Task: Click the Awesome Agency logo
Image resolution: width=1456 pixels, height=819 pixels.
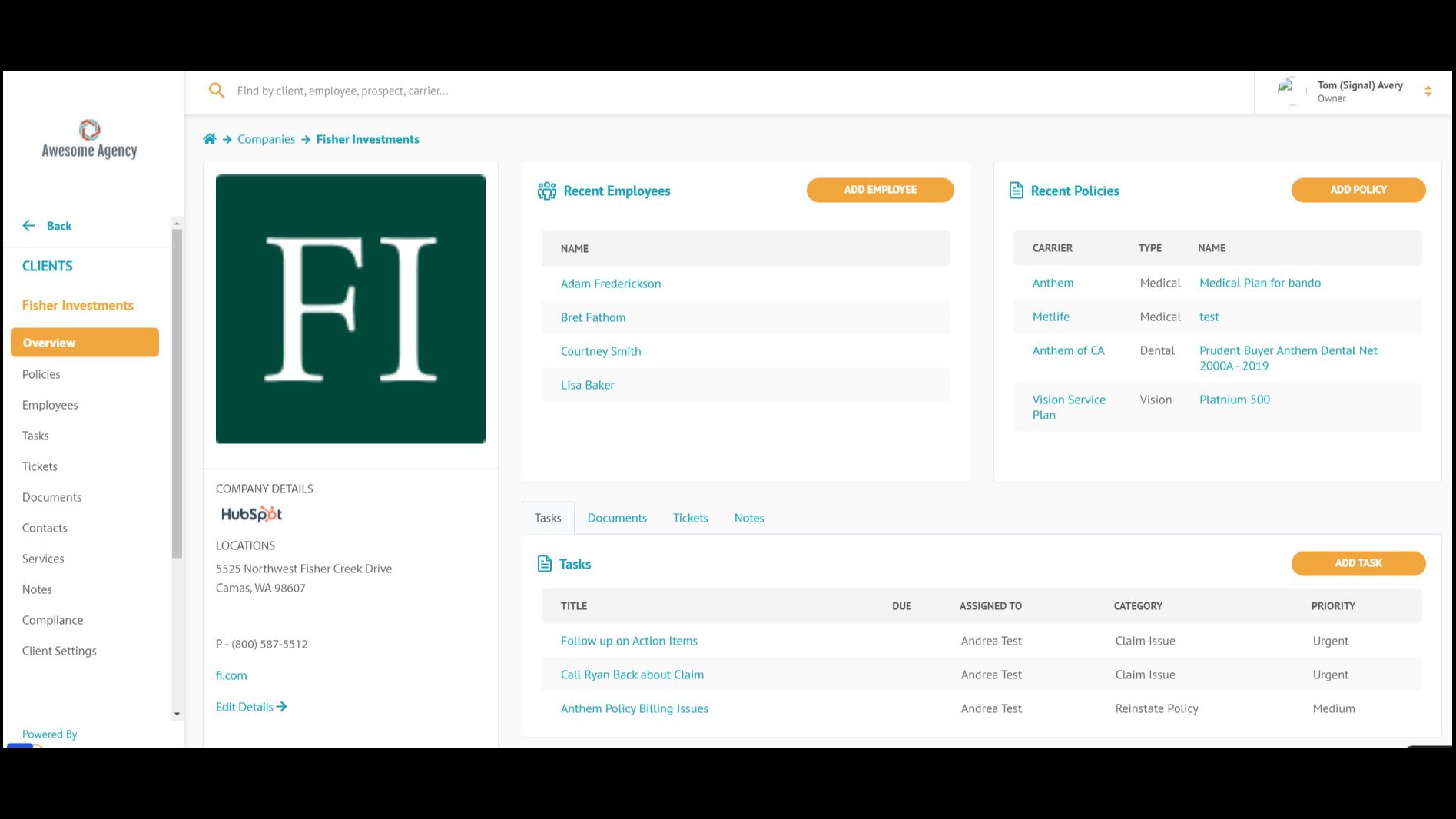Action: point(89,139)
